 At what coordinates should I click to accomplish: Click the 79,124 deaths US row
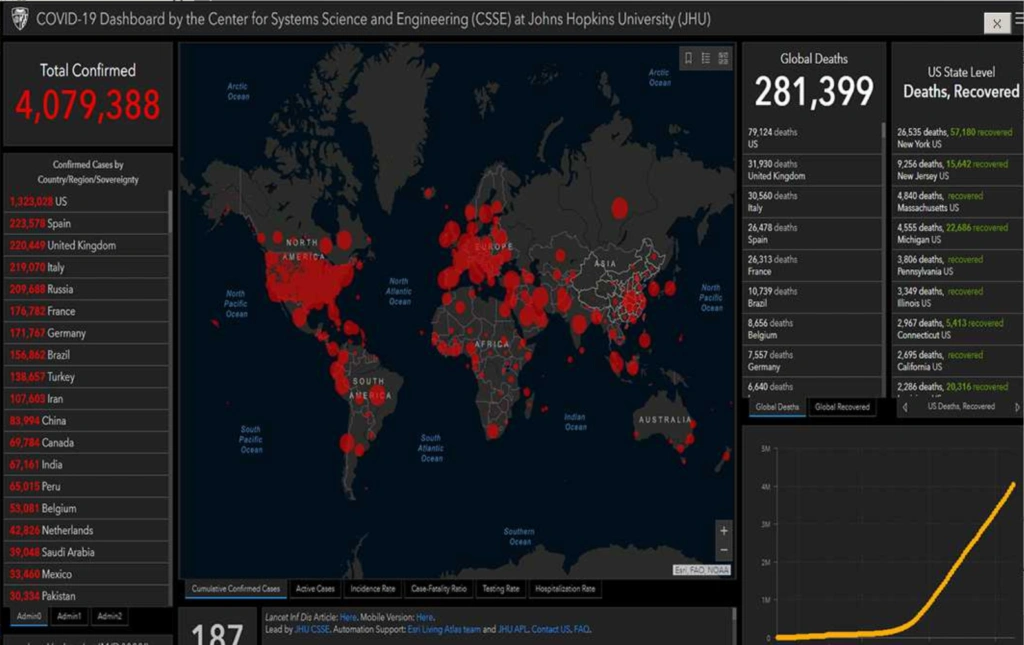pos(812,138)
